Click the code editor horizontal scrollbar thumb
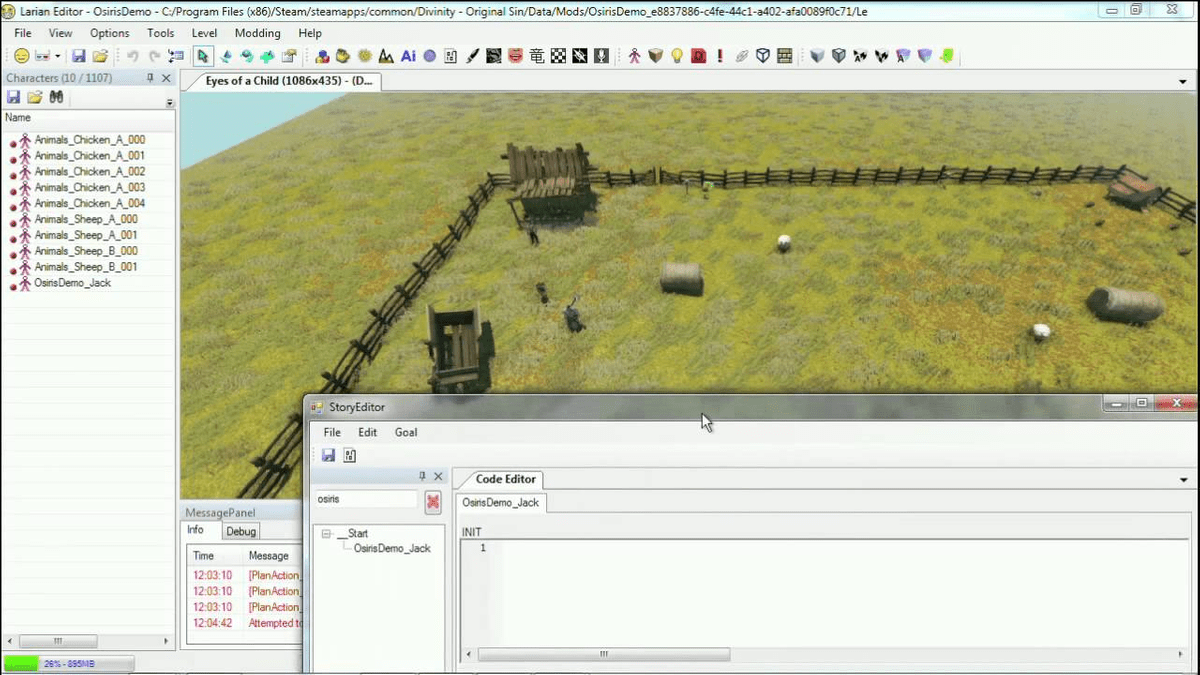This screenshot has width=1200, height=675. [x=603, y=654]
